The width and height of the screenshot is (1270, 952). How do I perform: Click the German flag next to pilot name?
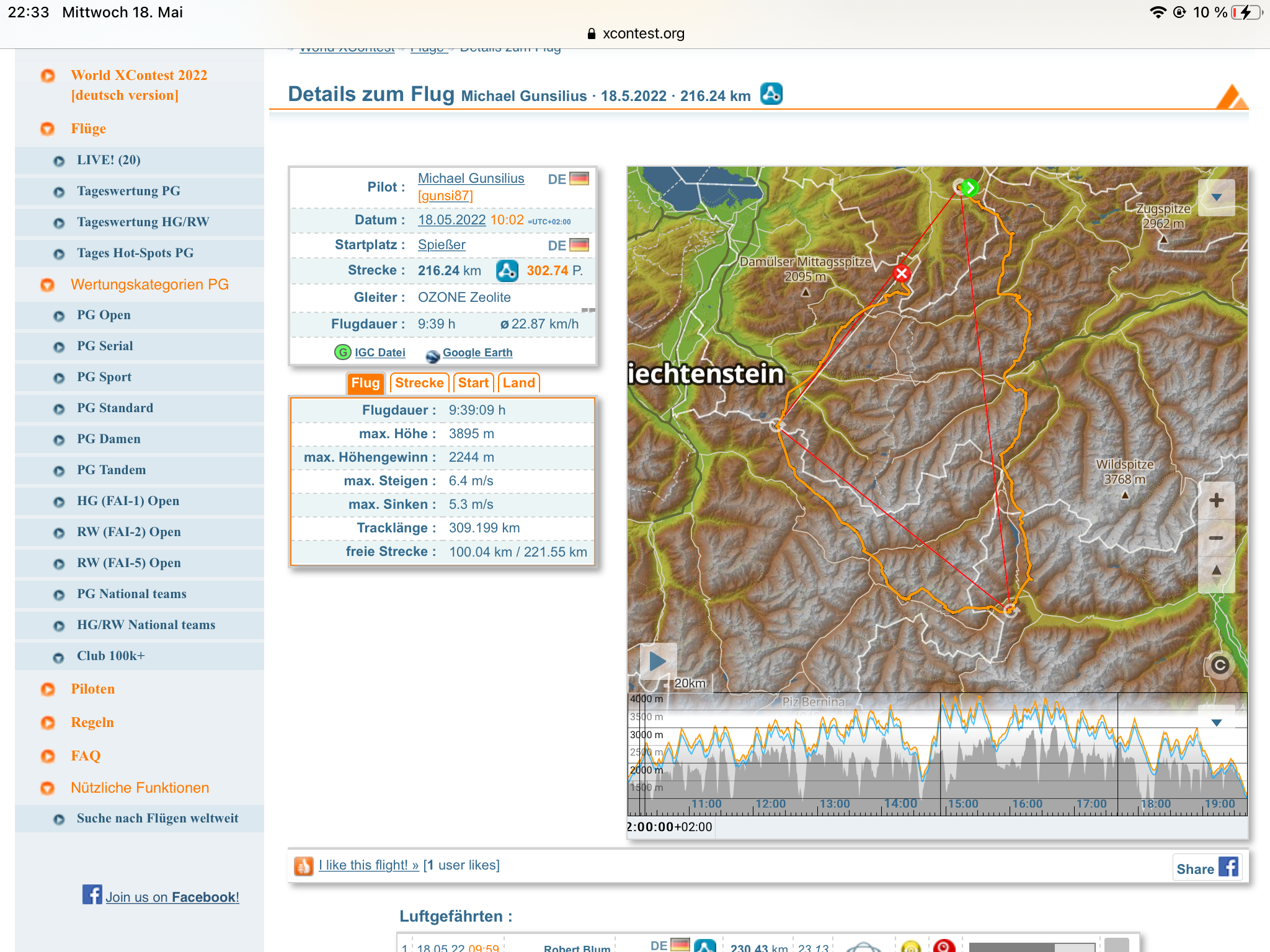click(579, 178)
